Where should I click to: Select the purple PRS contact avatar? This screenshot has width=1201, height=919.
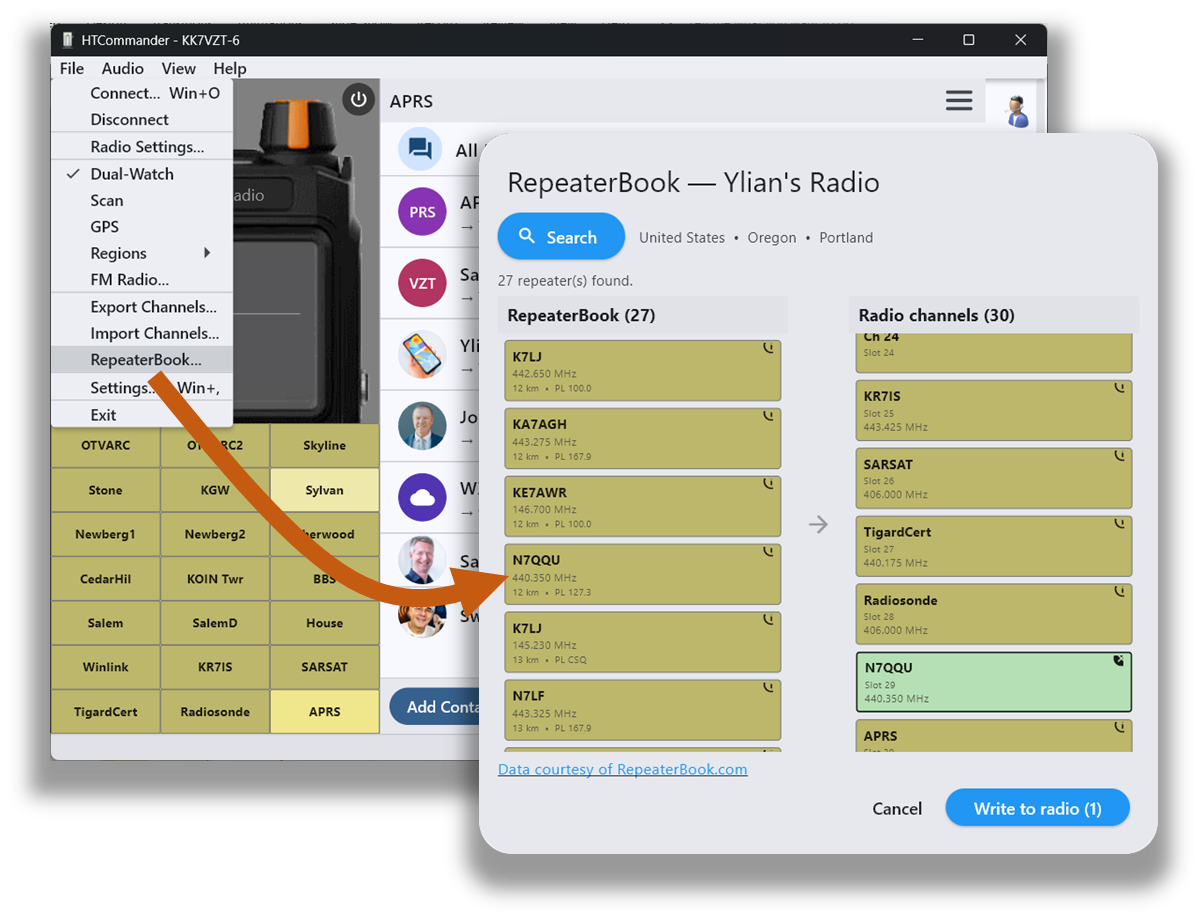[x=422, y=212]
